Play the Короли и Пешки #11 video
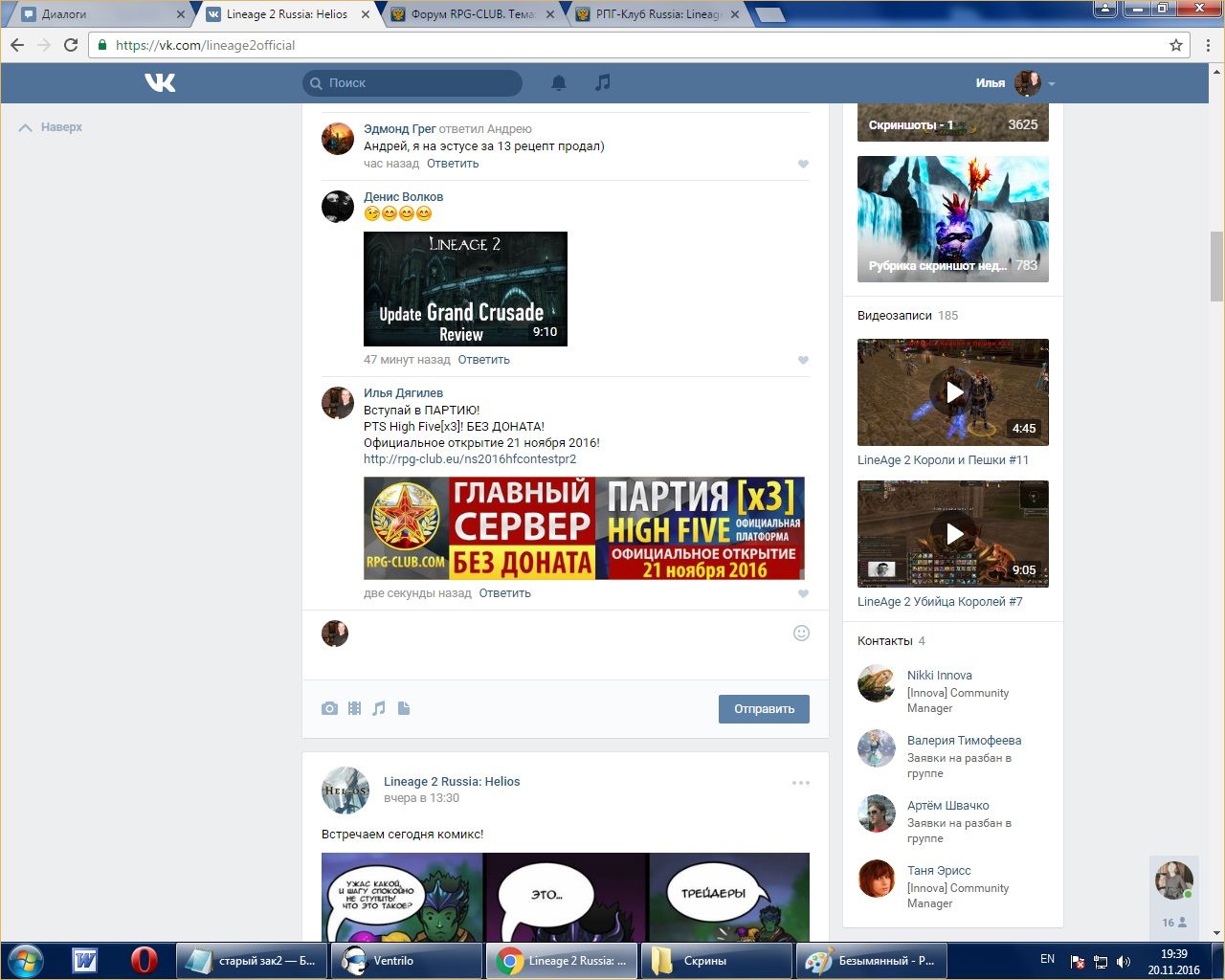This screenshot has height=980, width=1225. pos(953,391)
